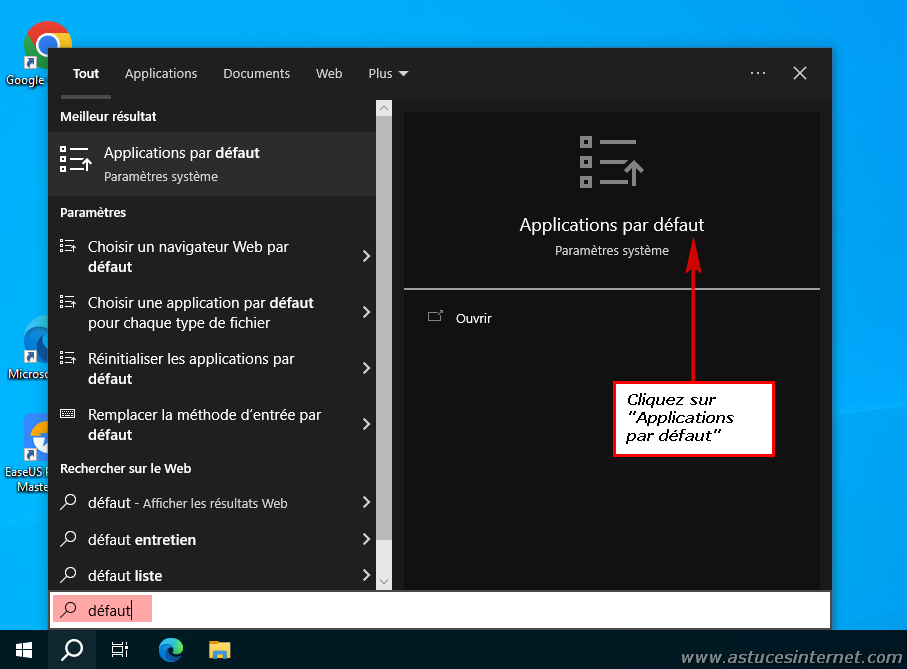Click Applications par défaut title in preview pane
The height and width of the screenshot is (669, 907).
611,224
